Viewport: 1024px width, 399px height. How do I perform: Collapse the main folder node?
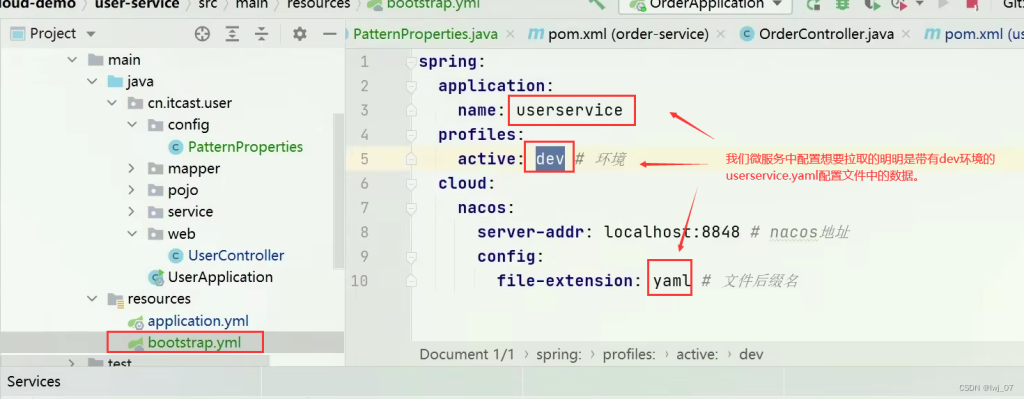[72, 60]
